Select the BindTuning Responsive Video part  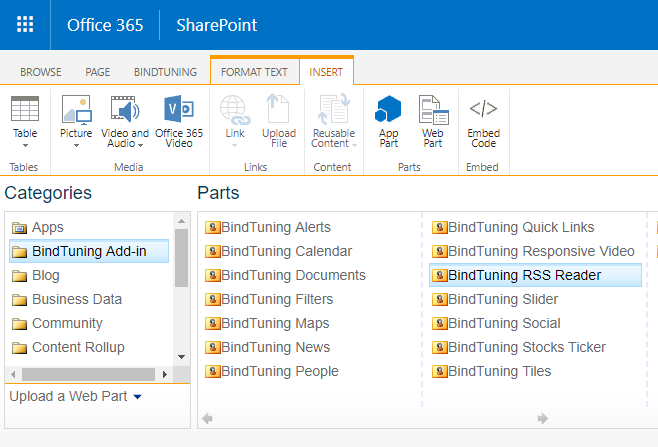(533, 251)
